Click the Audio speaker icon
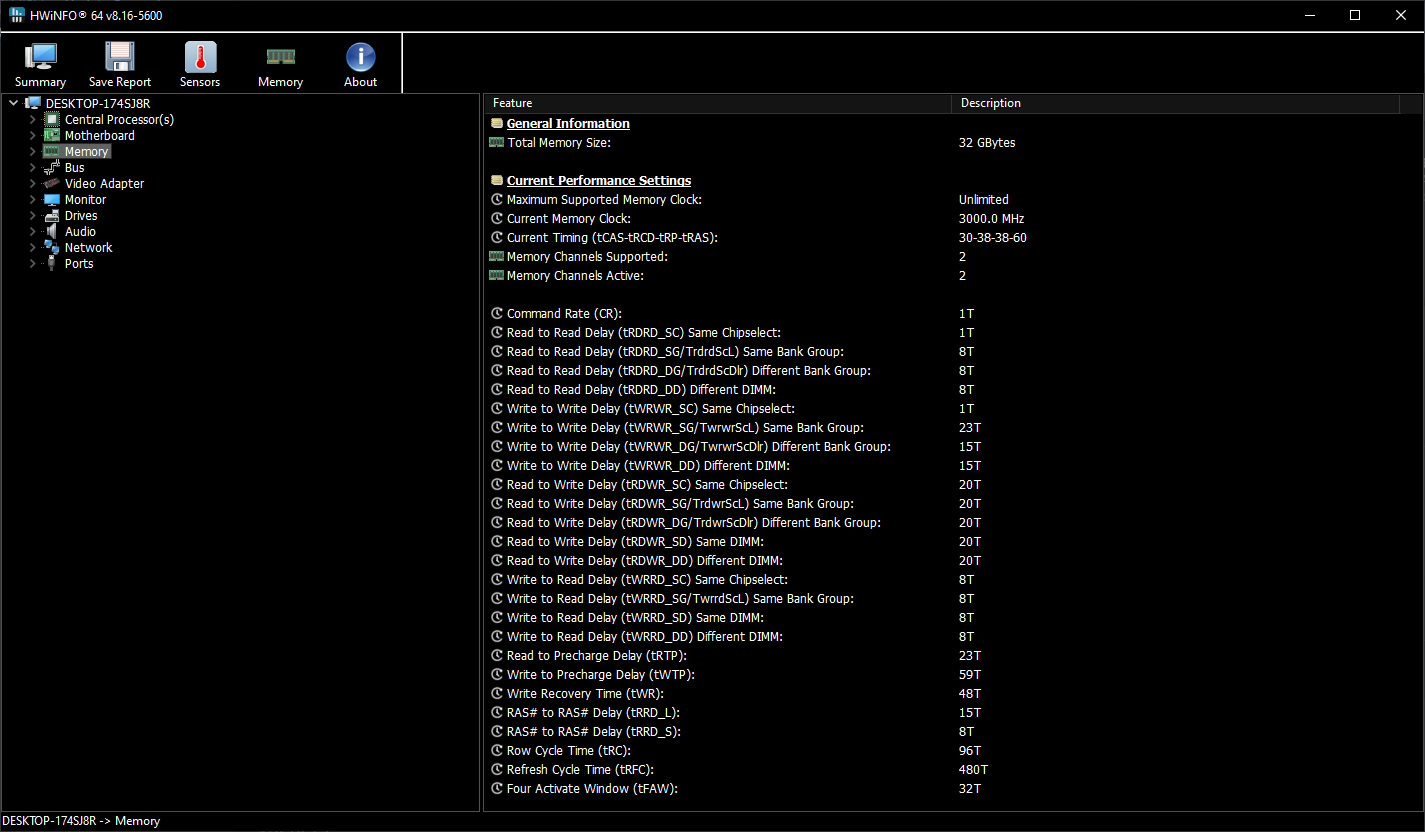Screen dimensions: 1425x832 (x=51, y=232)
